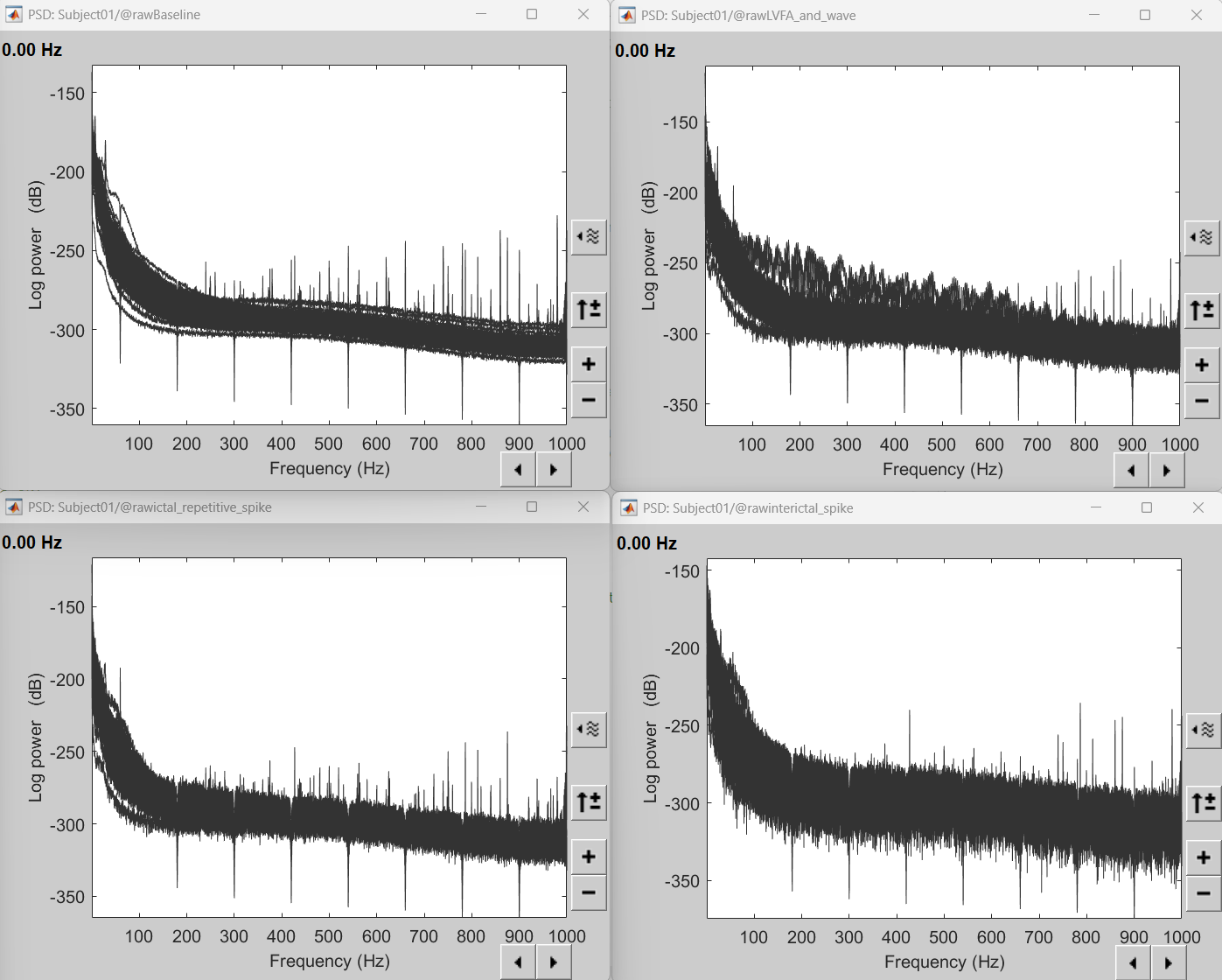
Task: Click next arrow in rawinterictal_spike window
Action: tap(1169, 963)
